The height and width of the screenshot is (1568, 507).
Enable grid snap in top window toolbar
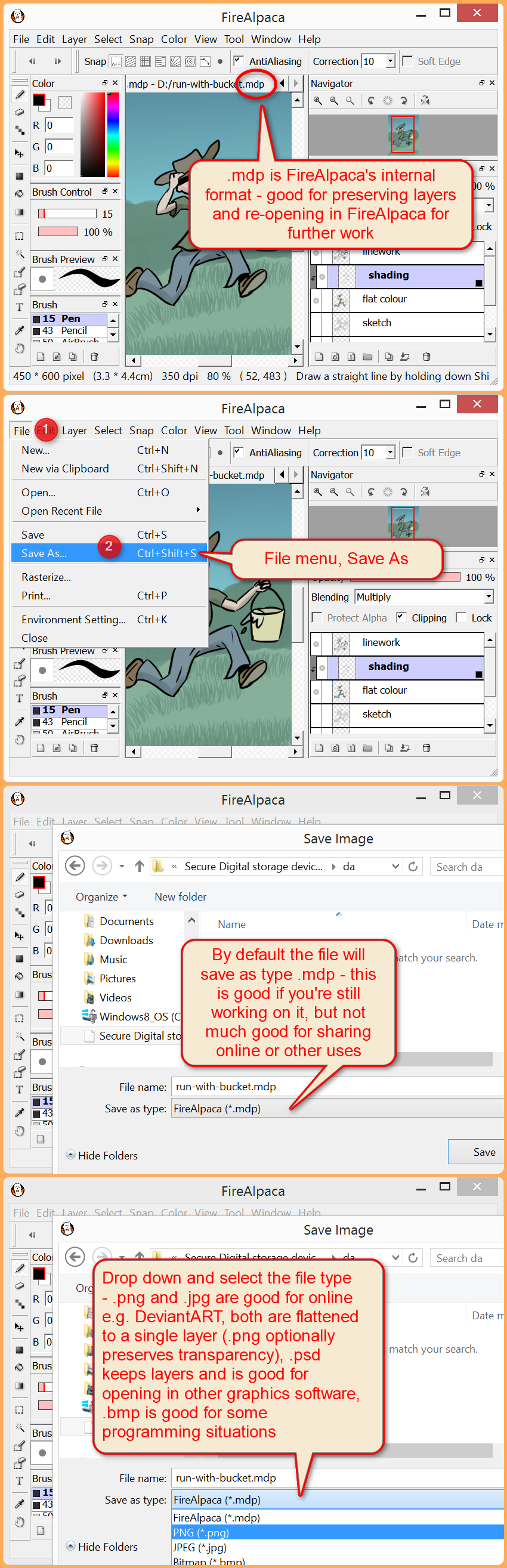(x=146, y=61)
